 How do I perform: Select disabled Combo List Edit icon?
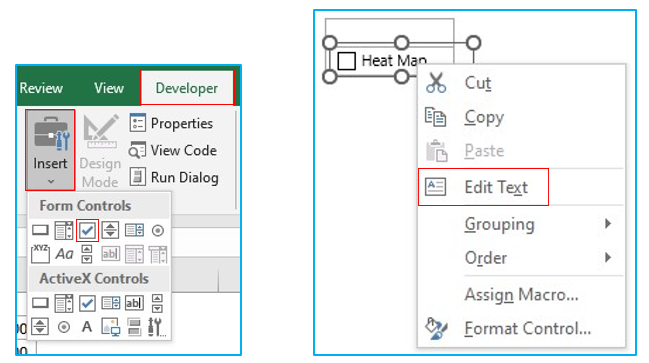click(x=134, y=254)
